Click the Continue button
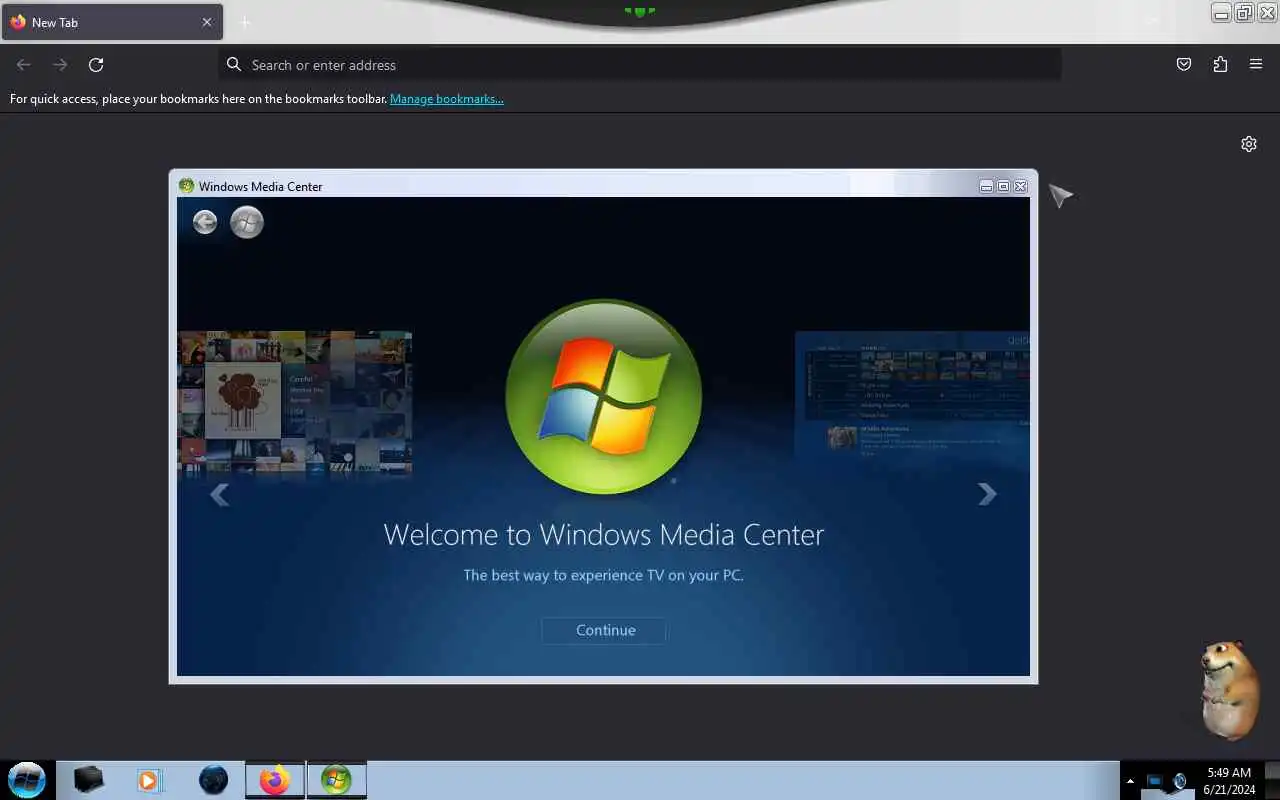Screen dimensions: 1280x800 (x=604, y=630)
